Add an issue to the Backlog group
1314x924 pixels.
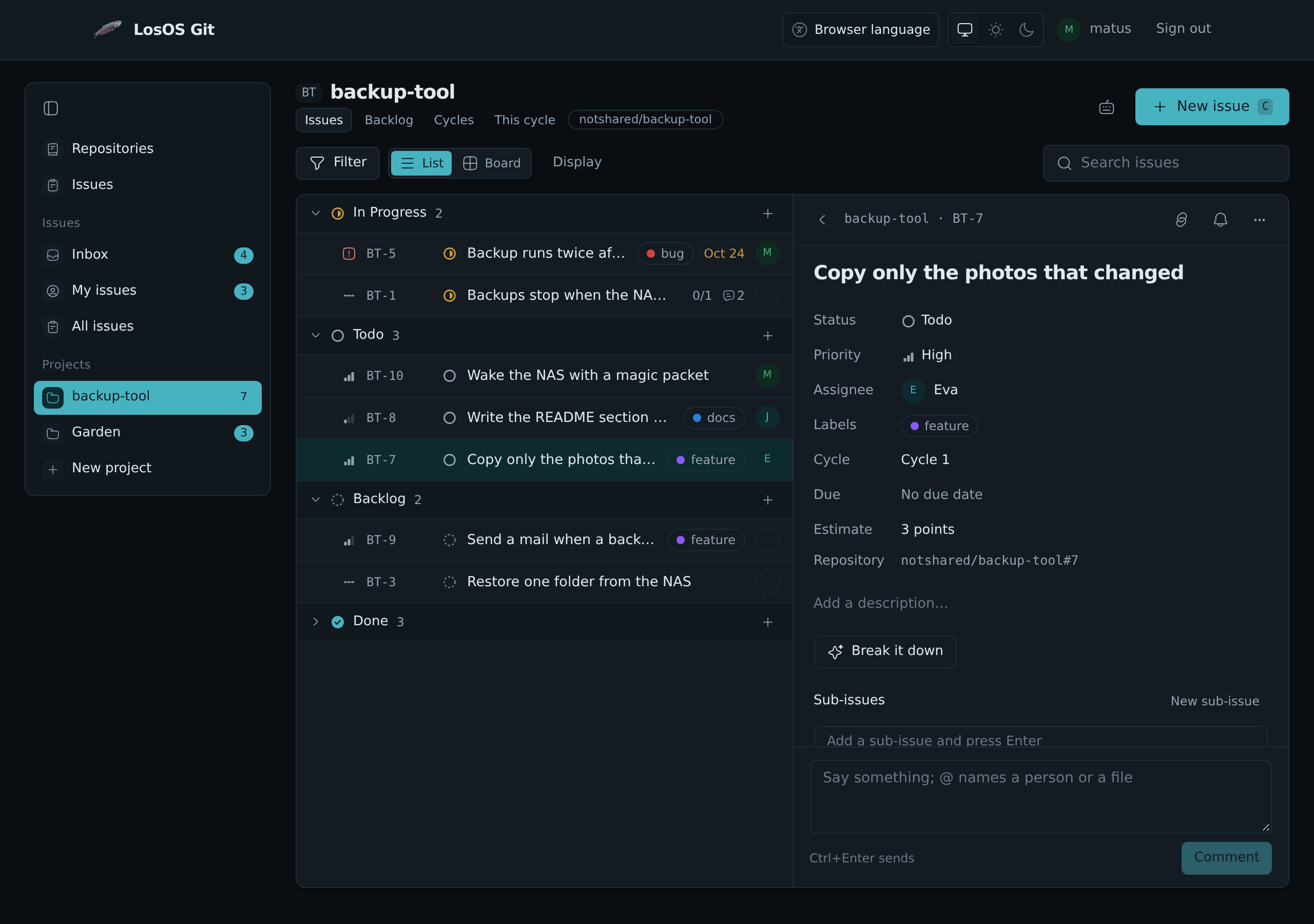pos(767,500)
